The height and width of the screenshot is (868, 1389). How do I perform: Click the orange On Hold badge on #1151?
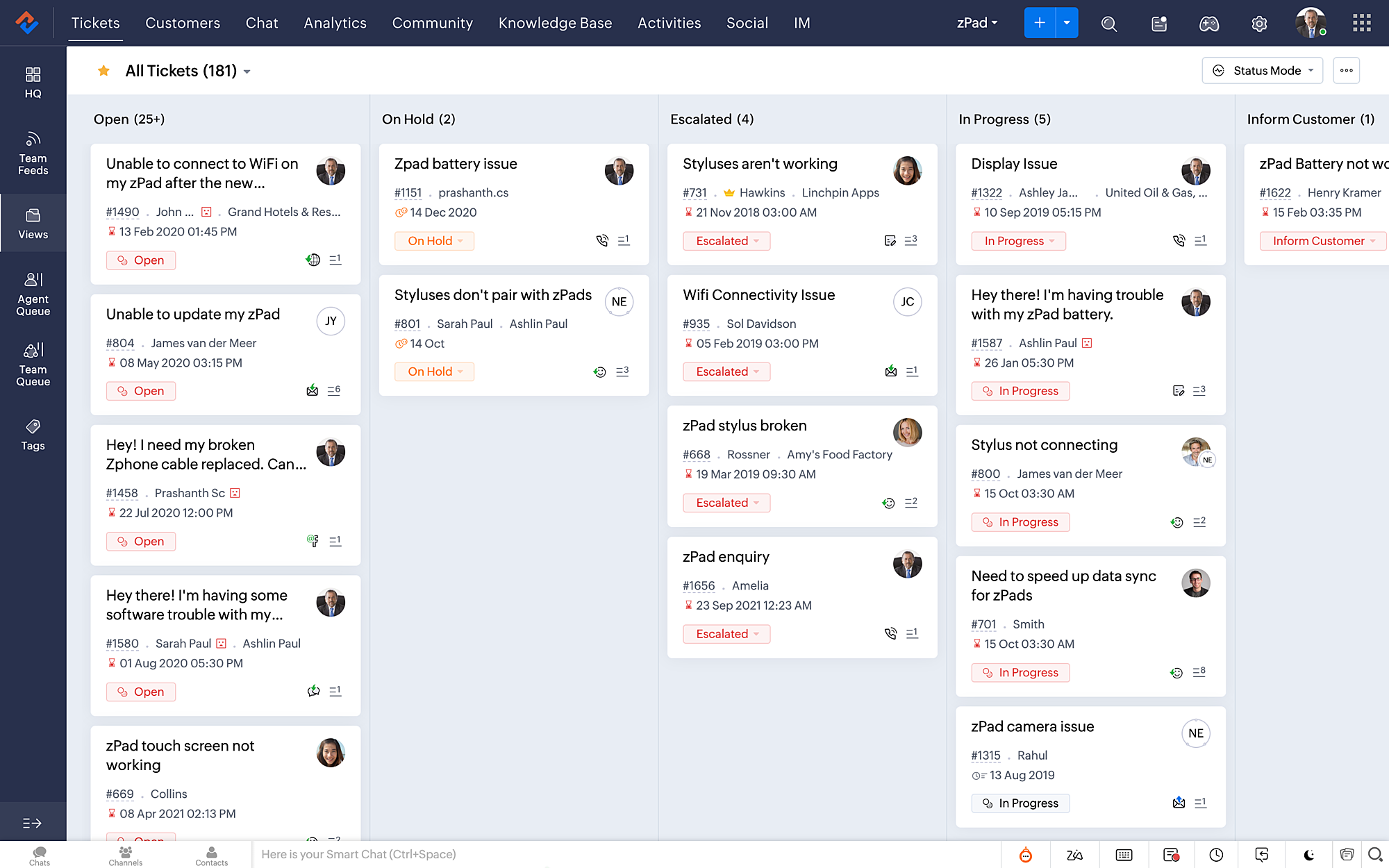[434, 241]
